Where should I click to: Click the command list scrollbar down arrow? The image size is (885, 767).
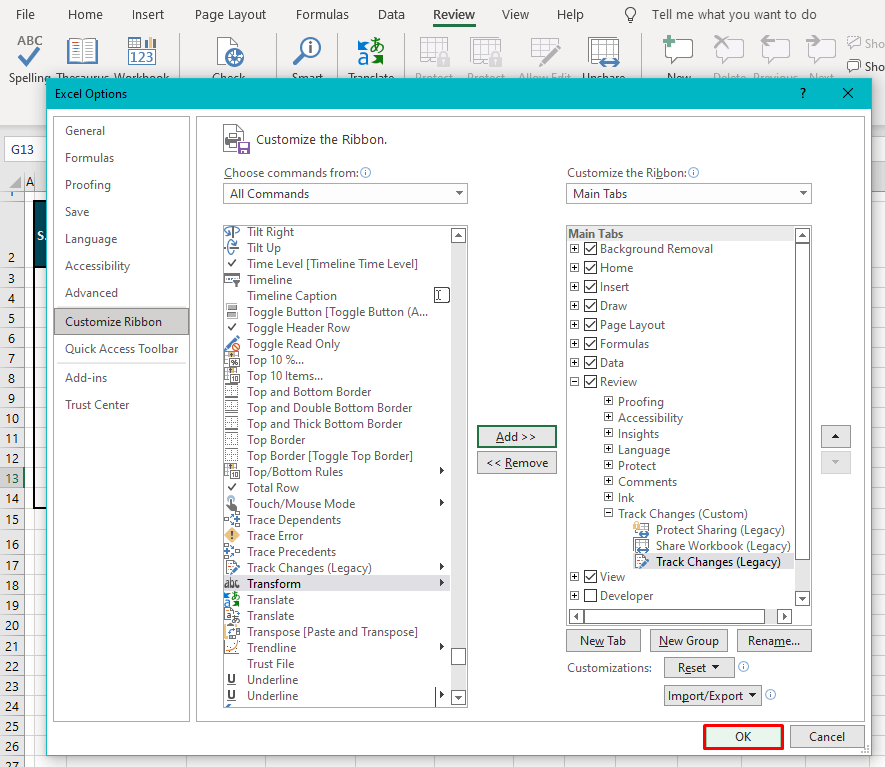pos(458,695)
